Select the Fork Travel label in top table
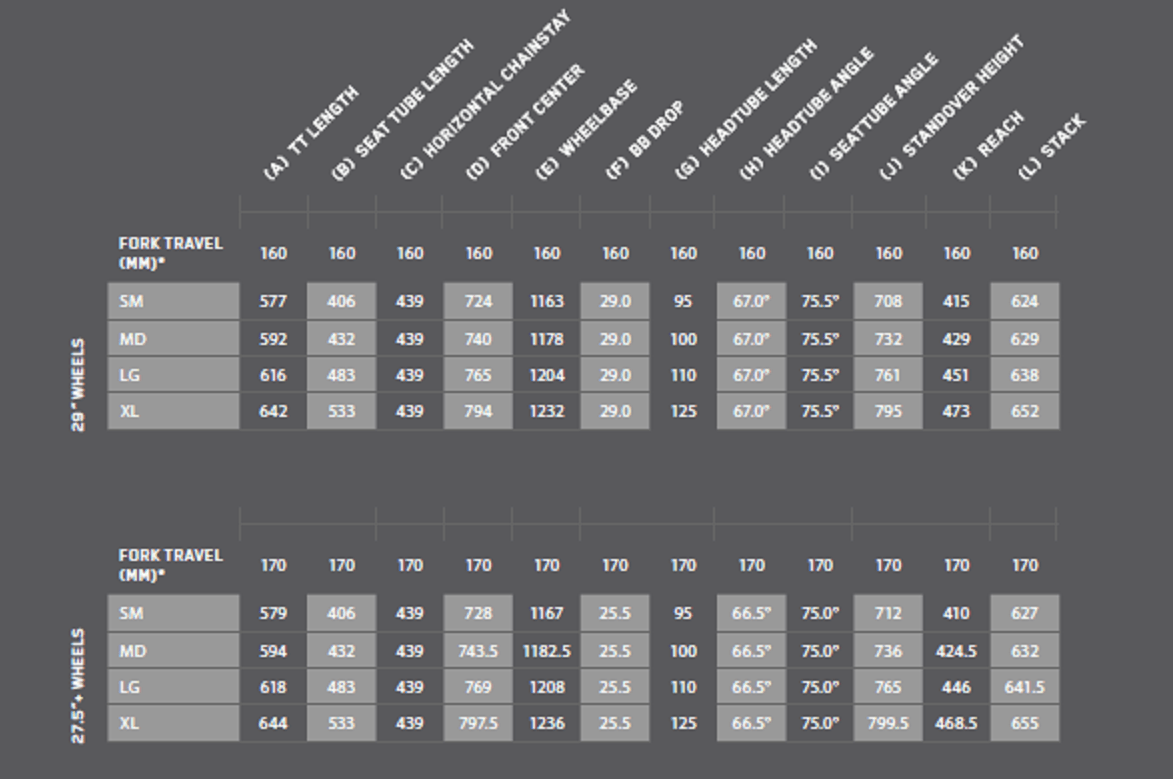Viewport: 1173px width, 779px height. pyautogui.click(x=171, y=253)
